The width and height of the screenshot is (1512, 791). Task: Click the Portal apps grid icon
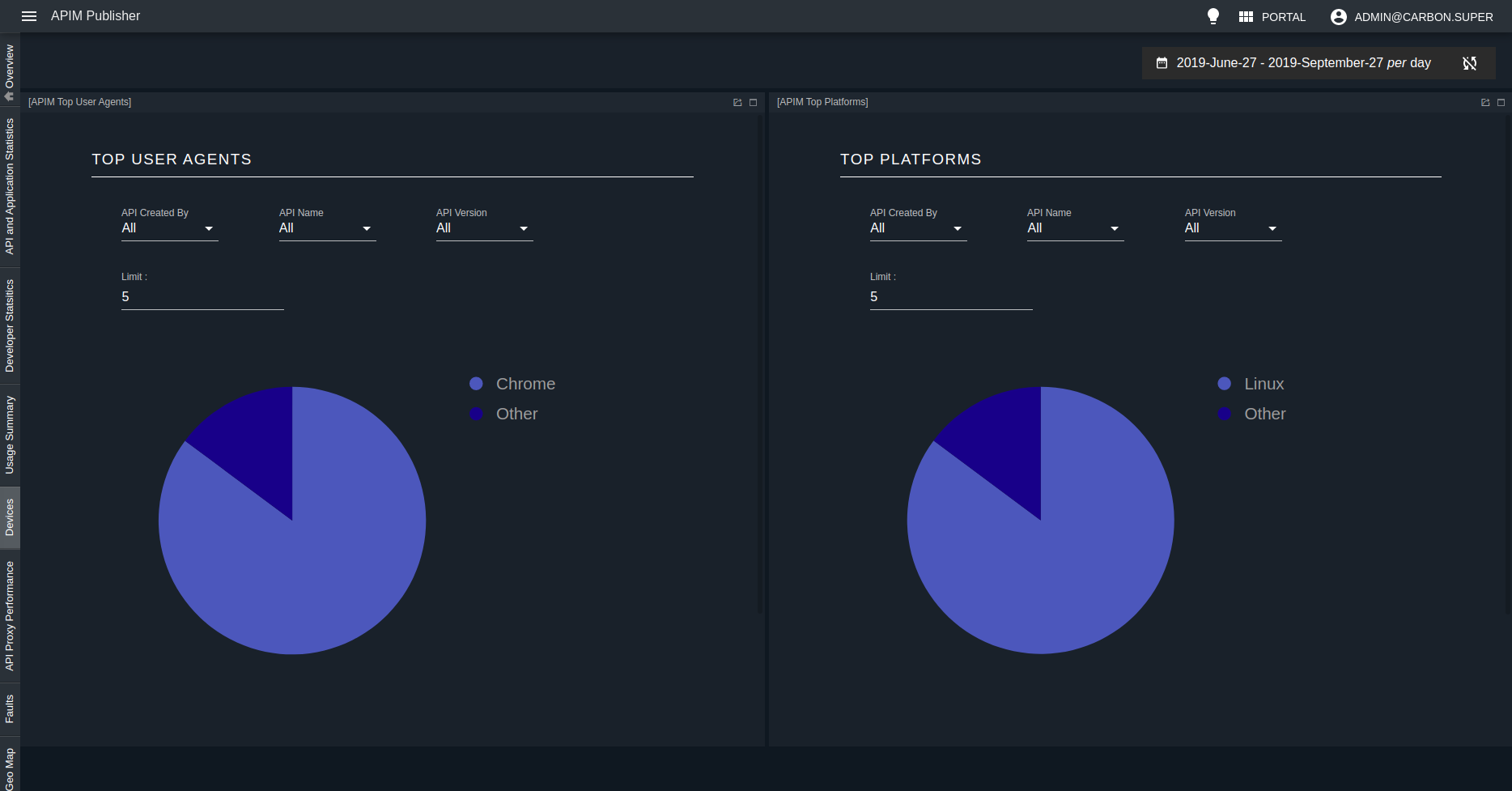1247,16
